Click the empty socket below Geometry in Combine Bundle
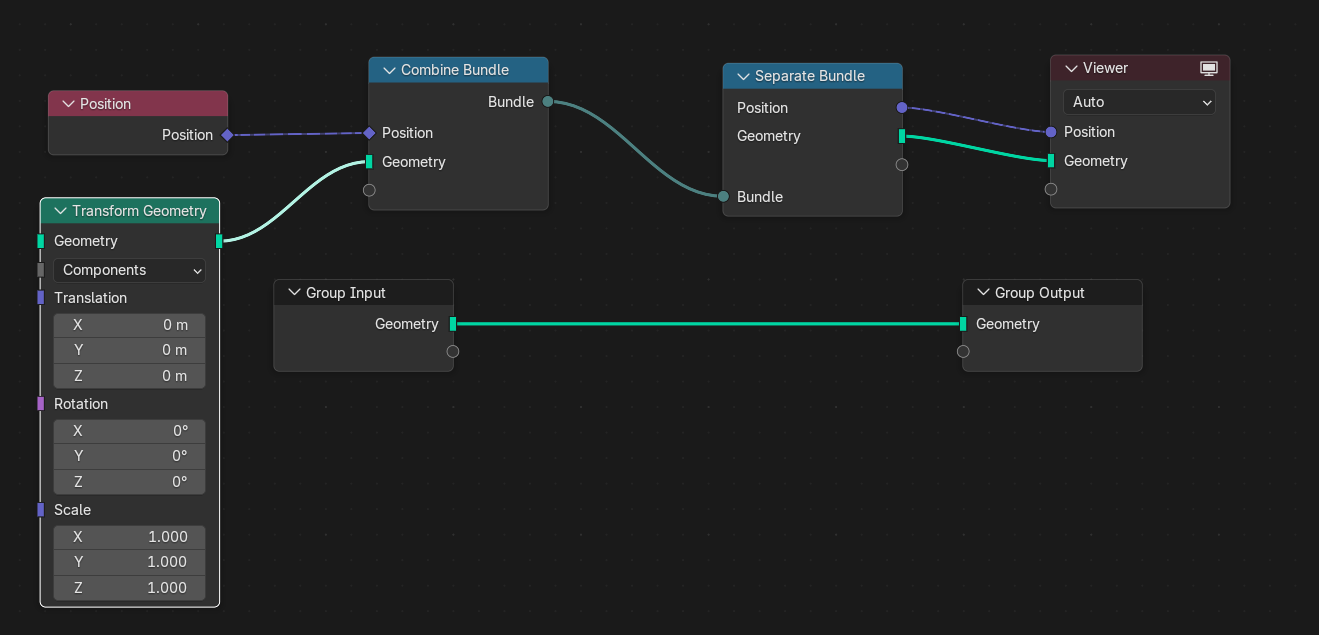Viewport: 1319px width, 635px height. (369, 190)
